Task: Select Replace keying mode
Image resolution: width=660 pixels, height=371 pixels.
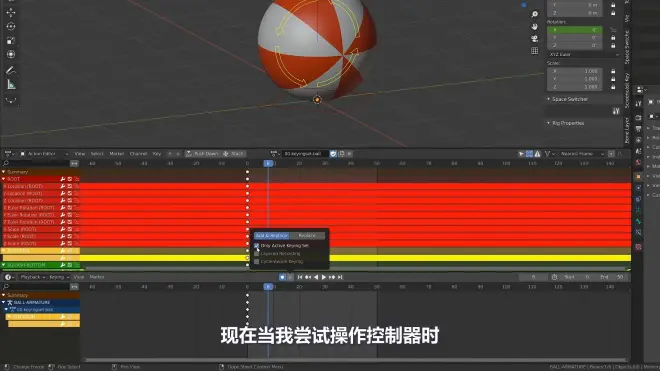Action: point(307,235)
